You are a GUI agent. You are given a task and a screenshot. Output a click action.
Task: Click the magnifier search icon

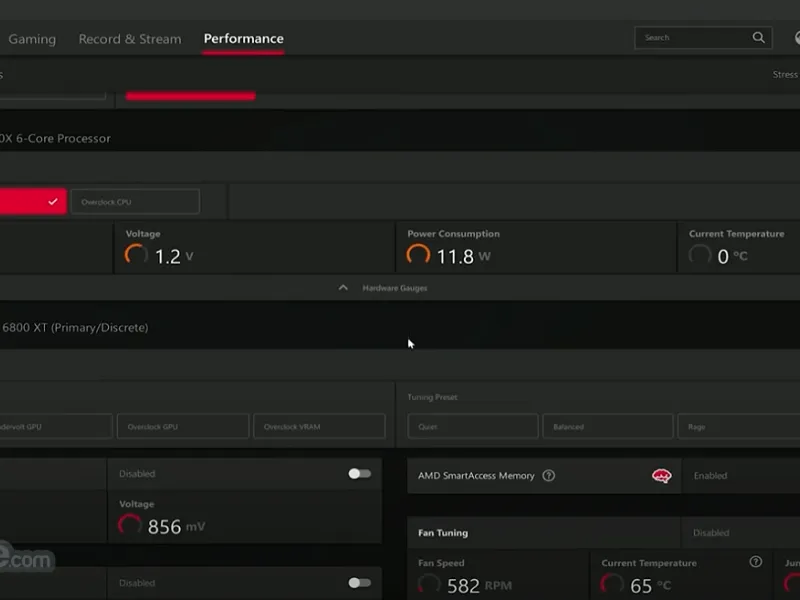click(759, 38)
